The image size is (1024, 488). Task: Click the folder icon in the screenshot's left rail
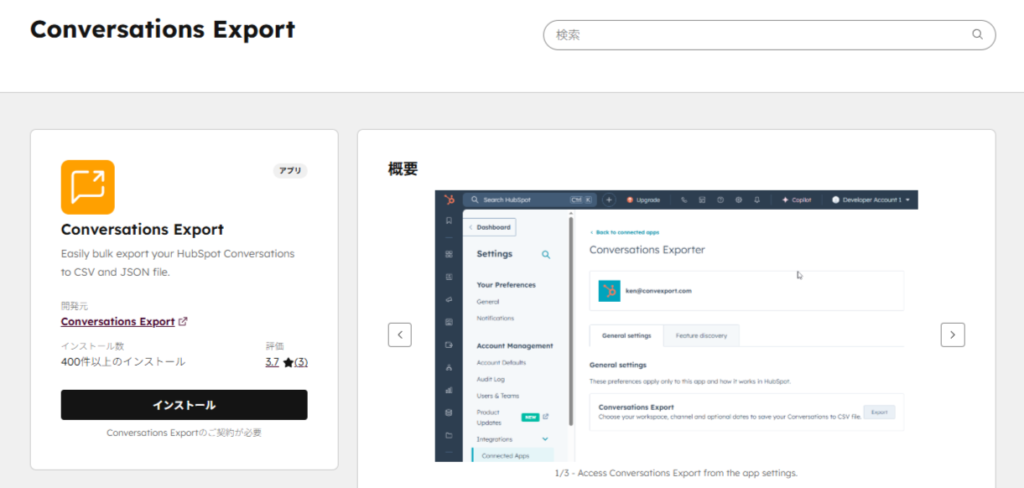(x=449, y=435)
